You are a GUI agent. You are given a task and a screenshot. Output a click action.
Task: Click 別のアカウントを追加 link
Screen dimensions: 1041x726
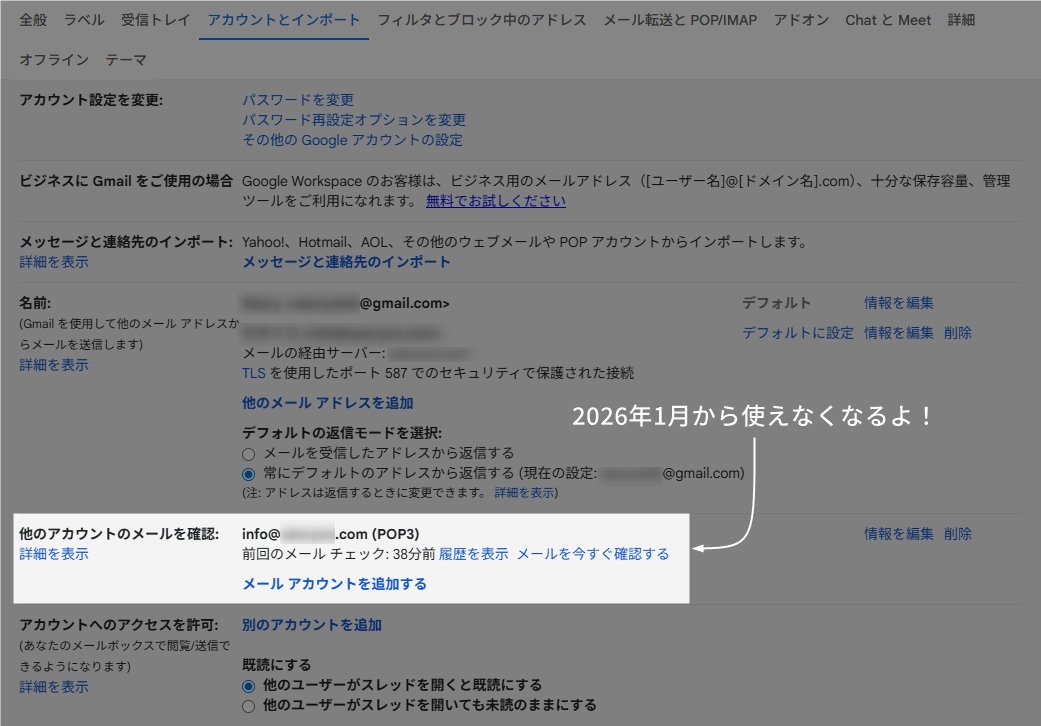pos(311,624)
